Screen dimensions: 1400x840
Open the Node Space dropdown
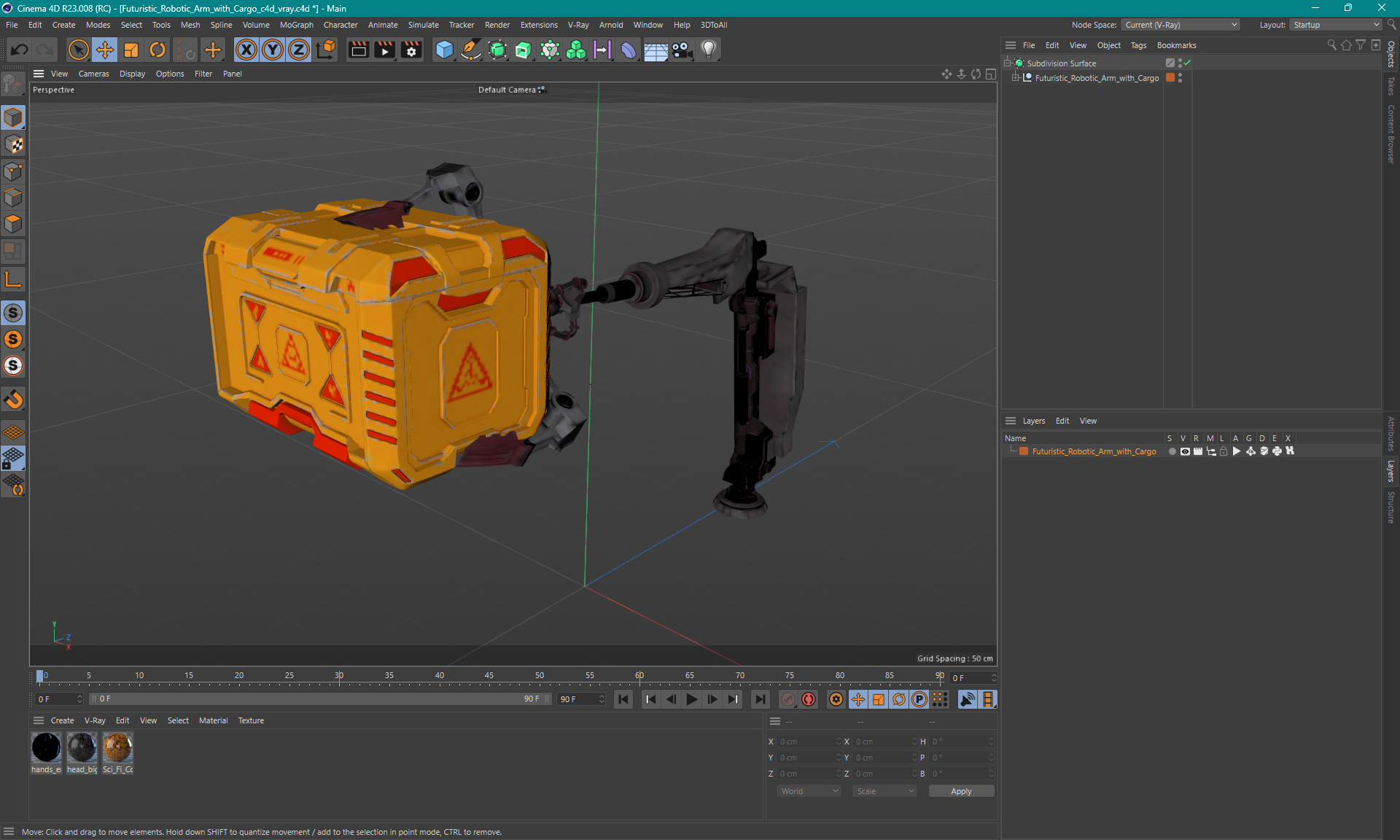click(x=1181, y=25)
